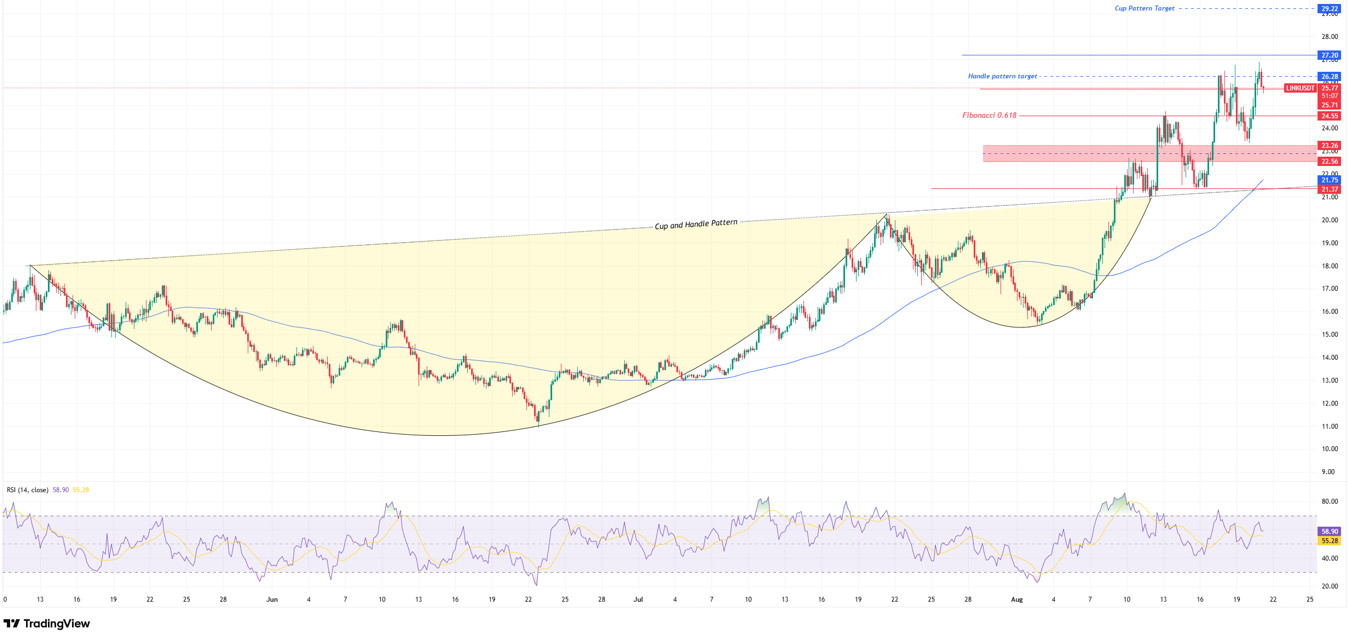Click the TradingView logo

click(47, 623)
